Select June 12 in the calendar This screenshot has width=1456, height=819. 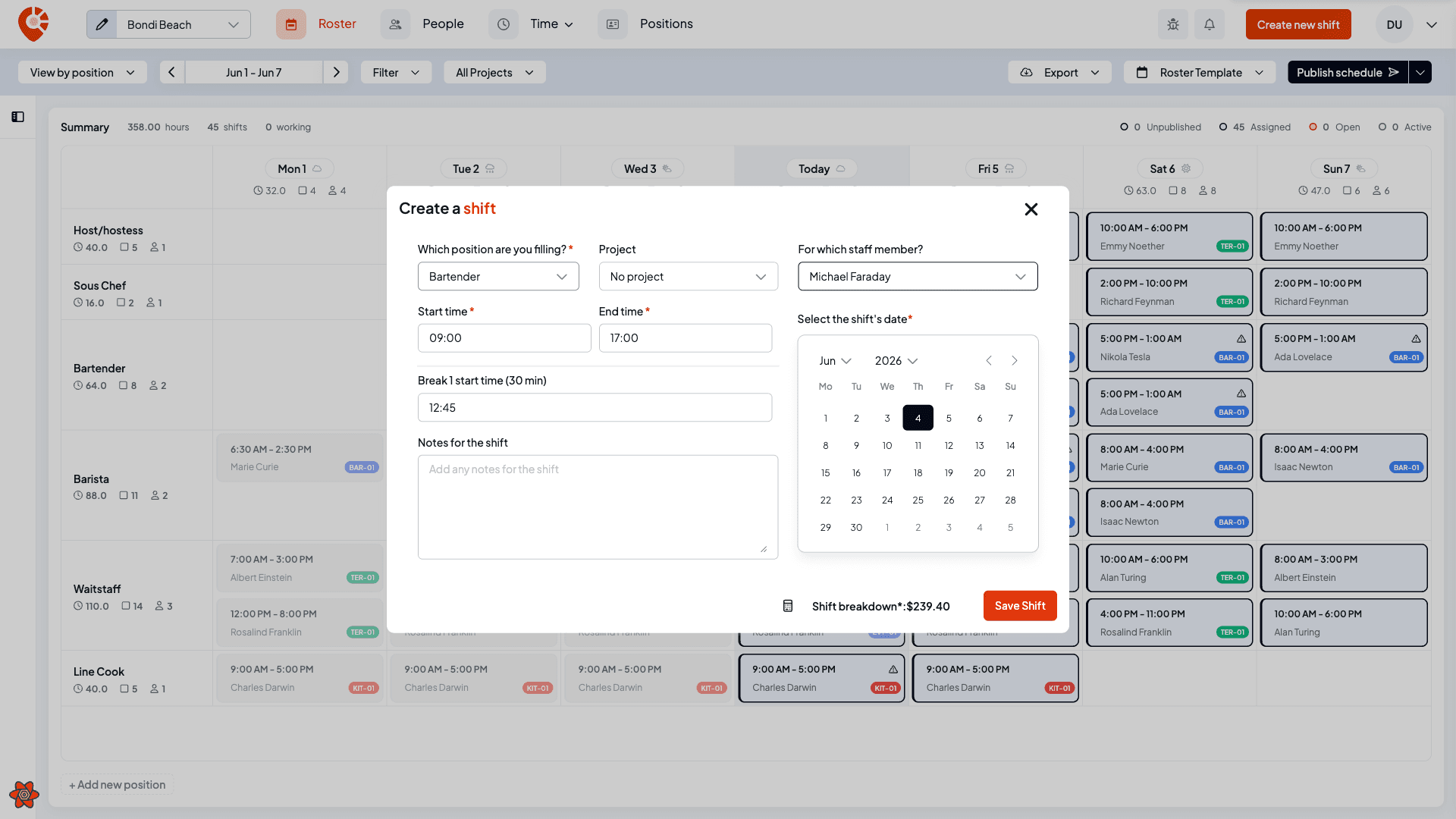point(949,445)
